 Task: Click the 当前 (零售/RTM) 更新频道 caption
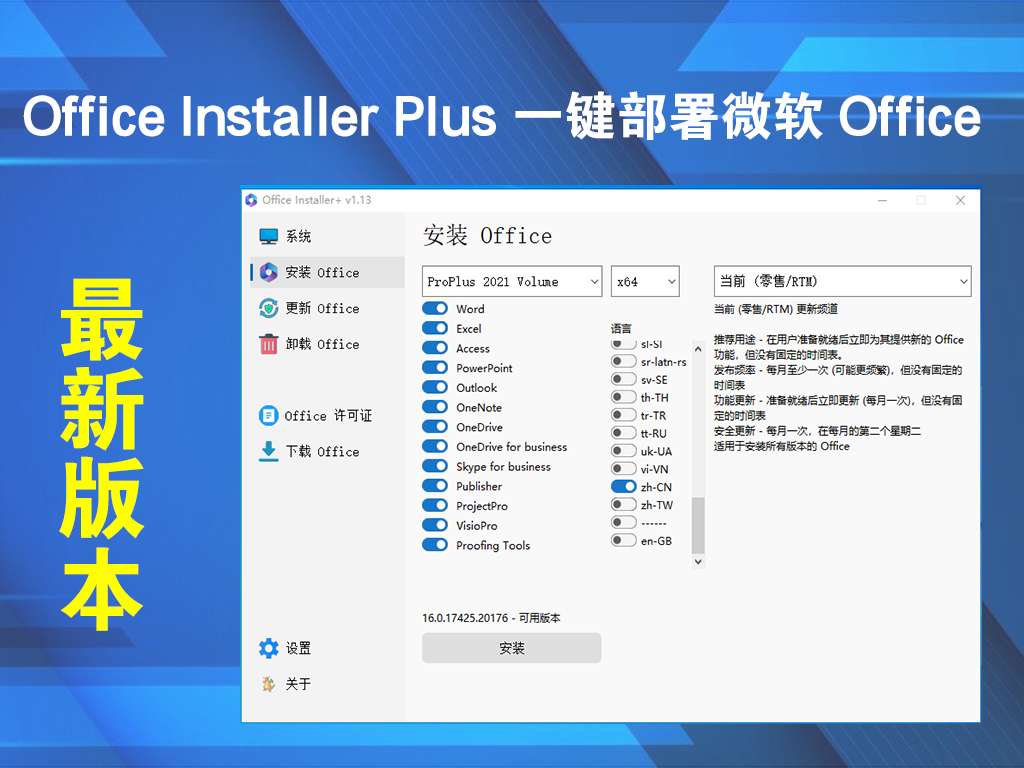pyautogui.click(x=776, y=309)
